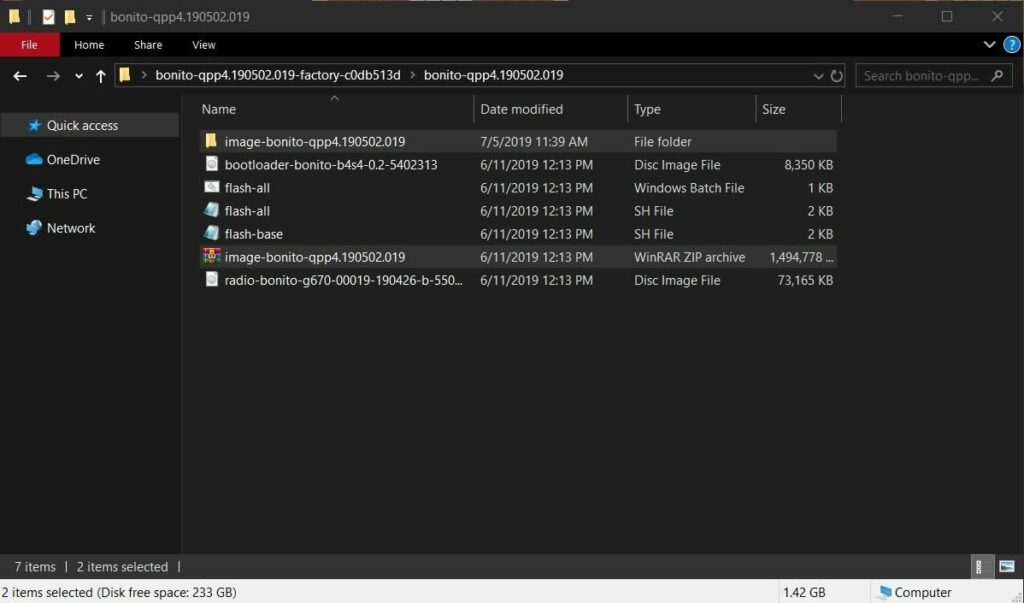Collapse the ribbon with the chevron

[x=988, y=44]
